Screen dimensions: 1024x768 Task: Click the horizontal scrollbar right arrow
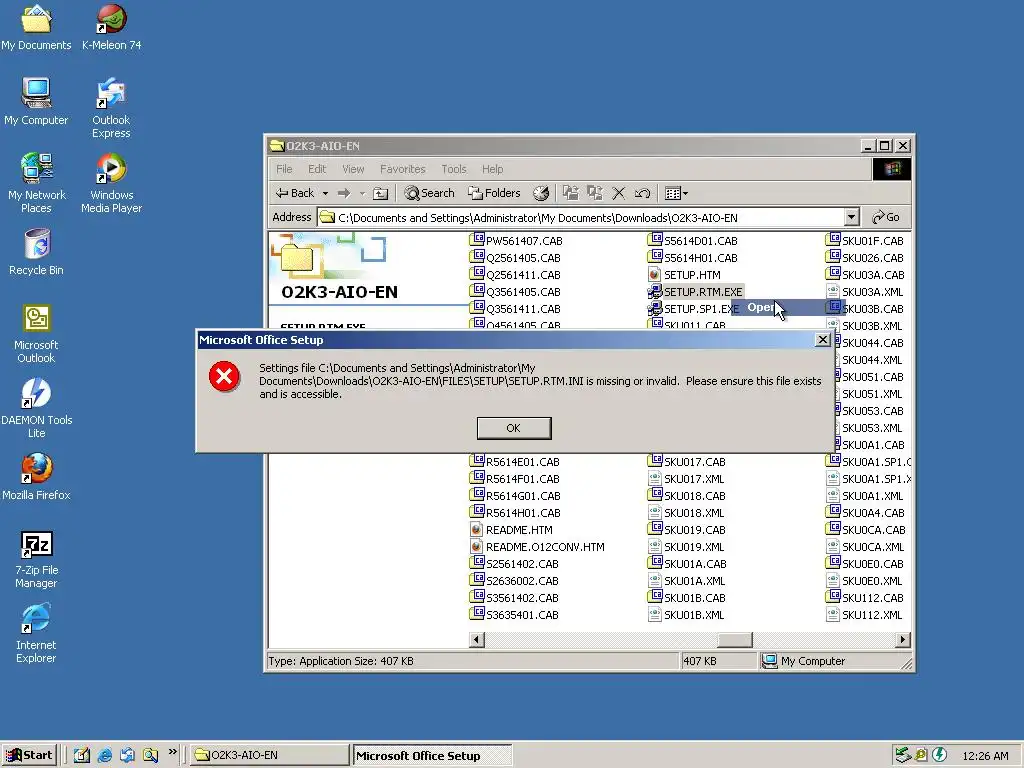click(x=903, y=640)
